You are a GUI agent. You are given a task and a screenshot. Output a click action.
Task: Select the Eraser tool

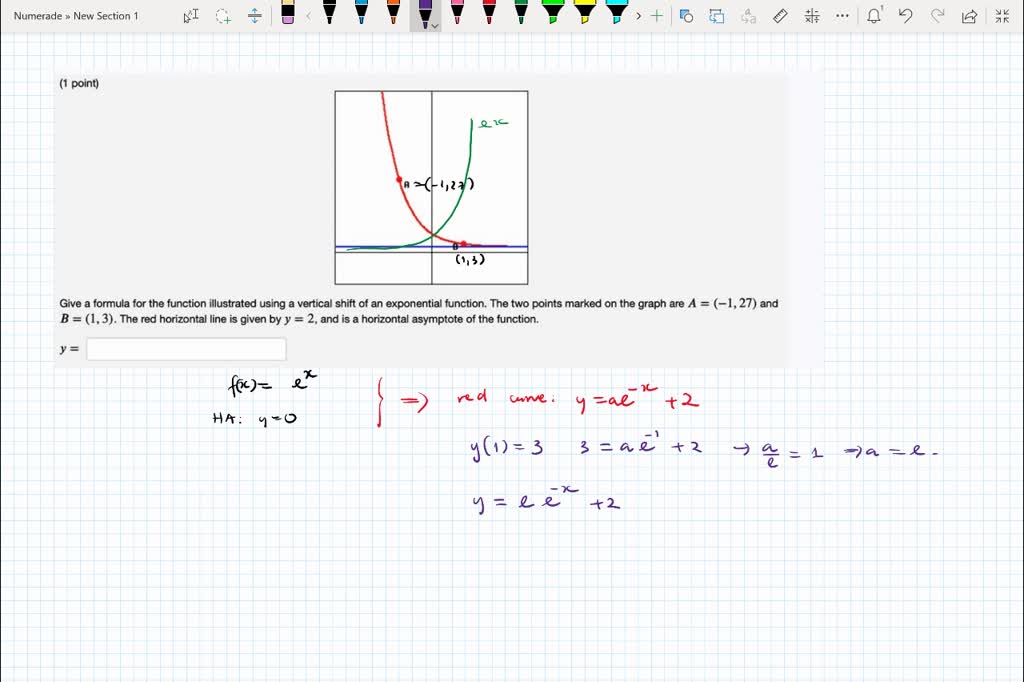click(x=287, y=17)
